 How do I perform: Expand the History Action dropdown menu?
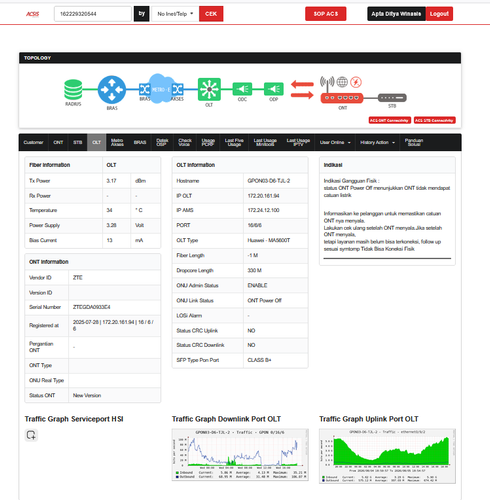[x=377, y=142]
